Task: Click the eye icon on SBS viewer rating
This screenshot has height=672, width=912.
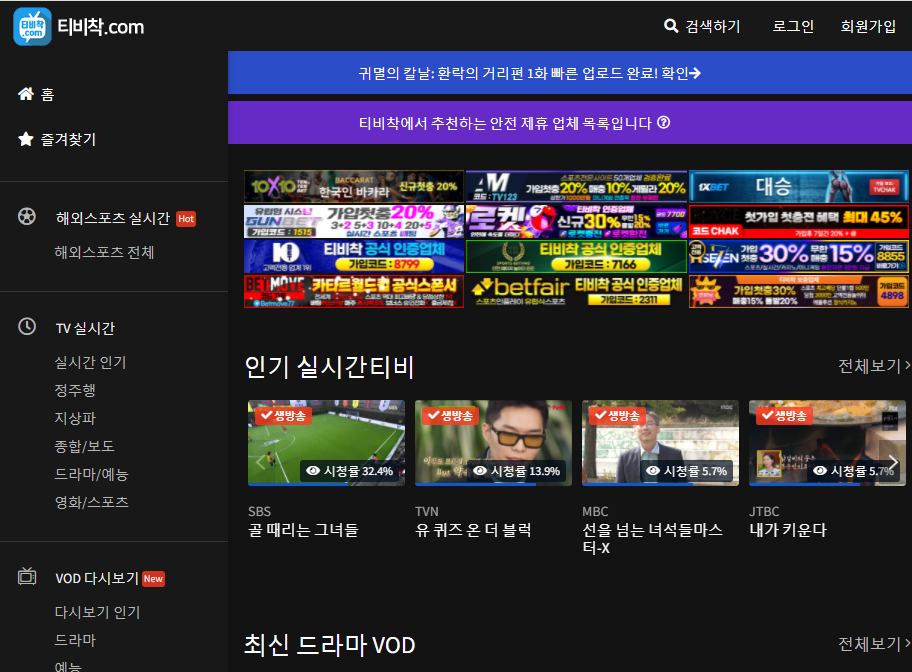Action: [313, 471]
